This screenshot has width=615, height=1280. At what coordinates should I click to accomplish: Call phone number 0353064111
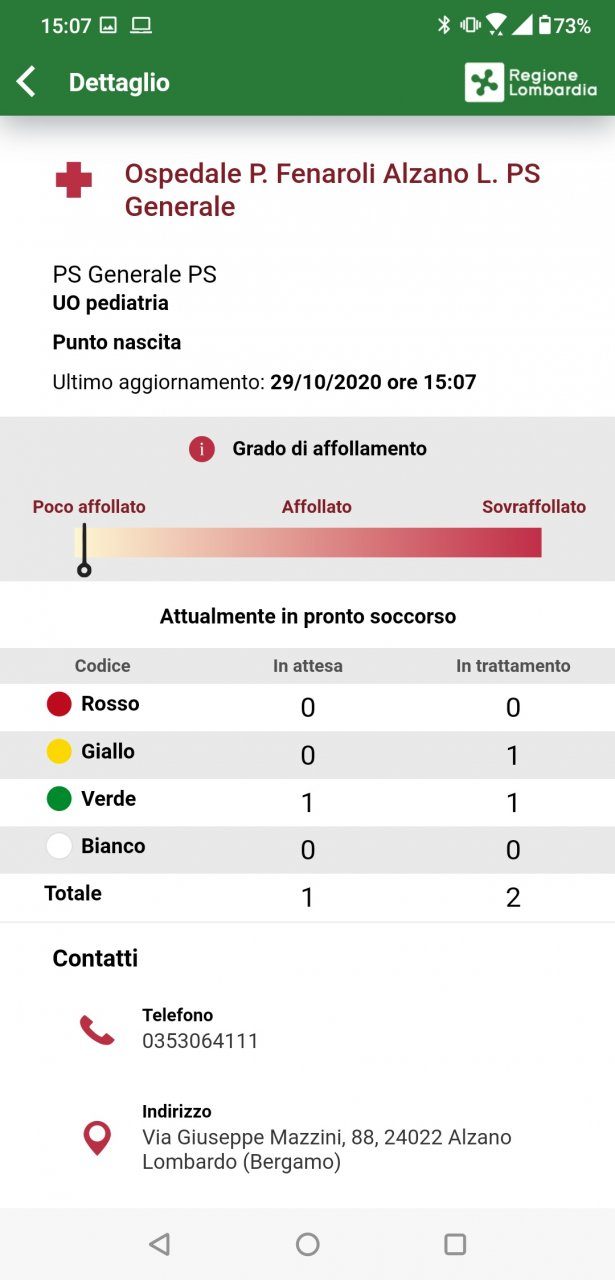(200, 1041)
